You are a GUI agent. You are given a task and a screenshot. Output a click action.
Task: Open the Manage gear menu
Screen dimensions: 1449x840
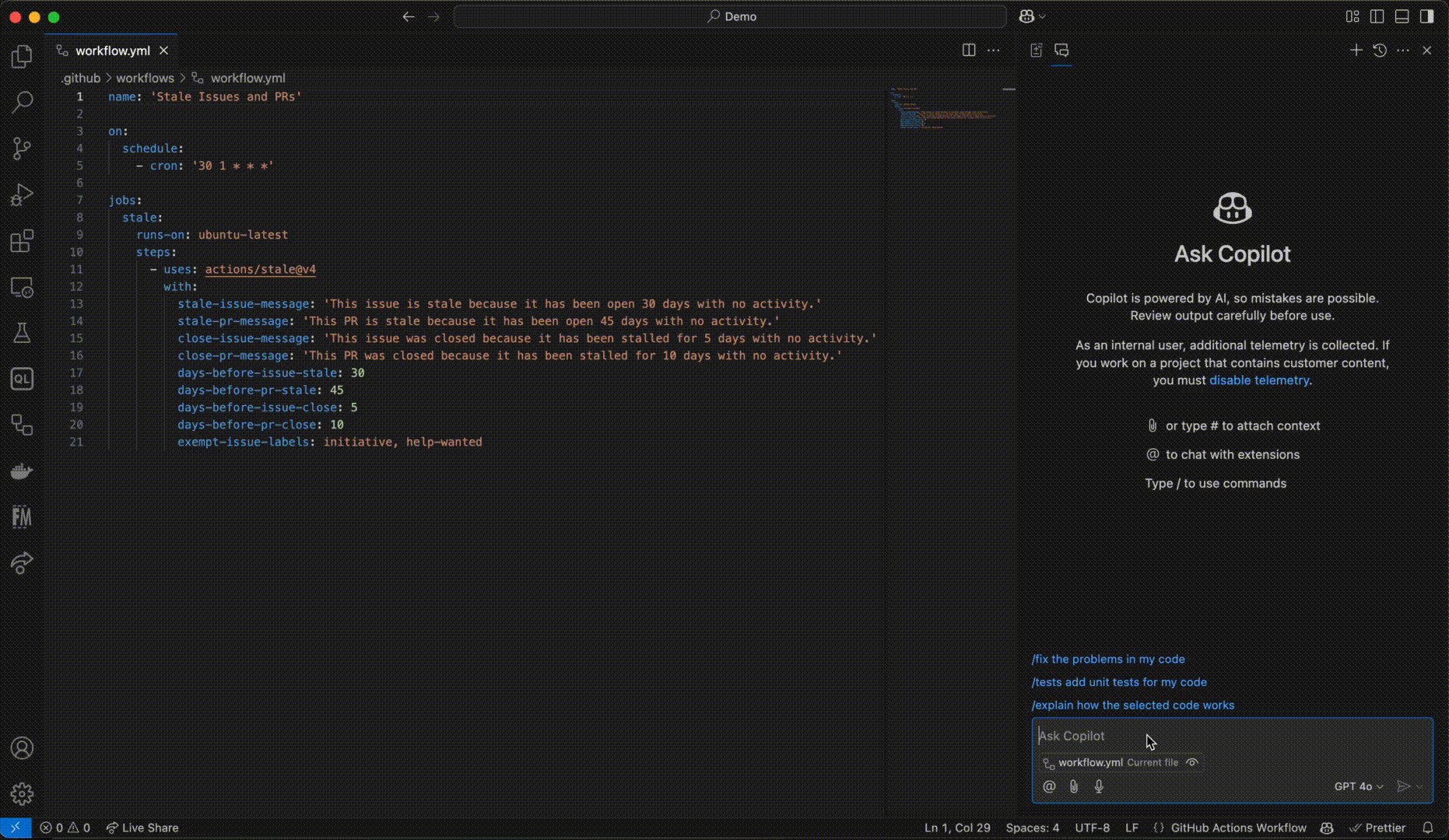point(22,794)
